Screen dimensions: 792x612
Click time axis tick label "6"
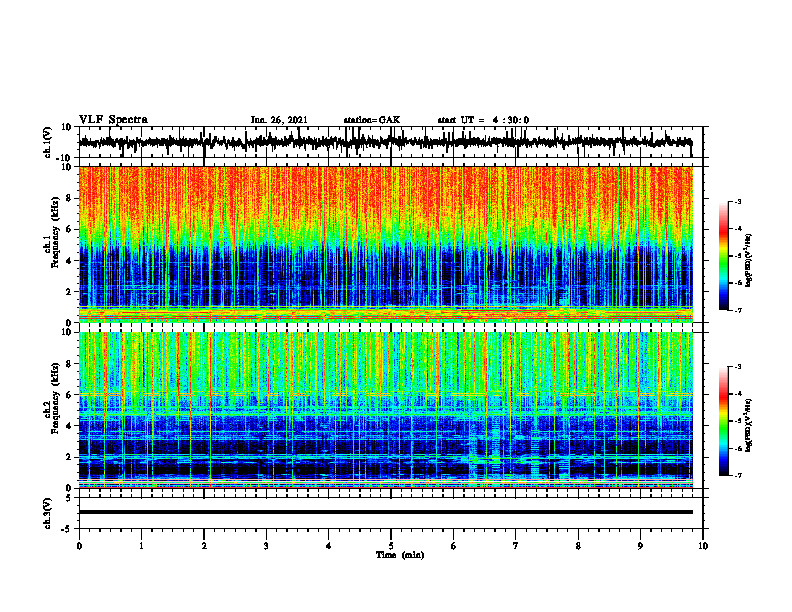click(454, 546)
